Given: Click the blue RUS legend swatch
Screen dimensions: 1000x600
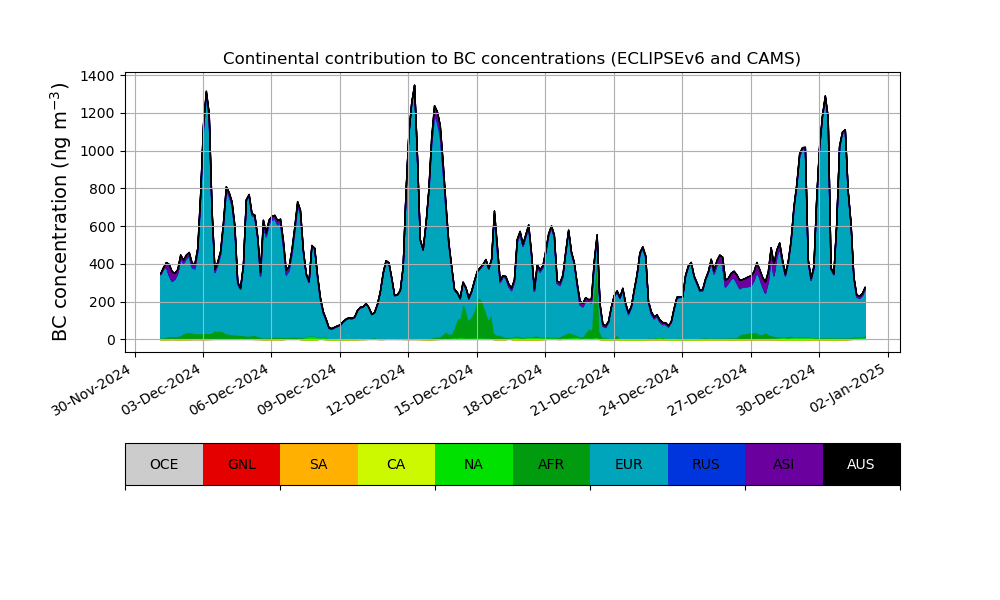Looking at the screenshot, I should (x=706, y=464).
